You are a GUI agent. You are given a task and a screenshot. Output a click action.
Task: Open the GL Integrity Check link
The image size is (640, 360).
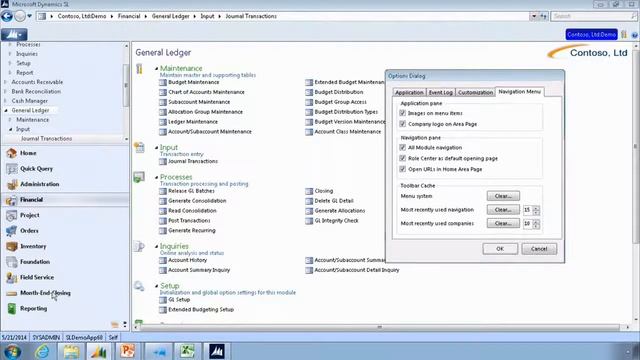pos(336,221)
